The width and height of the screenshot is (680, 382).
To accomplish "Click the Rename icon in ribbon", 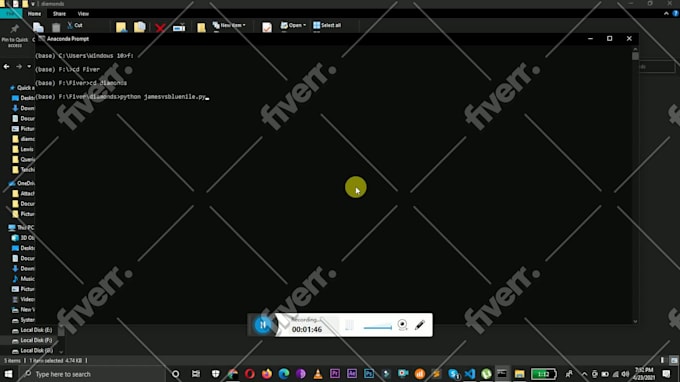I will coord(179,28).
